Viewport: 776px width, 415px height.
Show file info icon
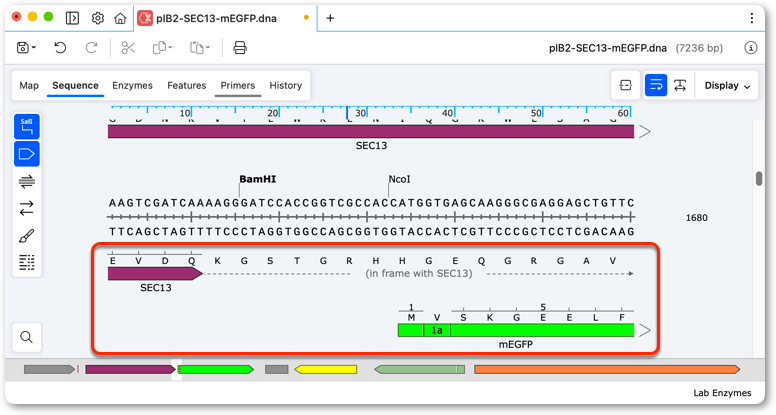[x=750, y=48]
